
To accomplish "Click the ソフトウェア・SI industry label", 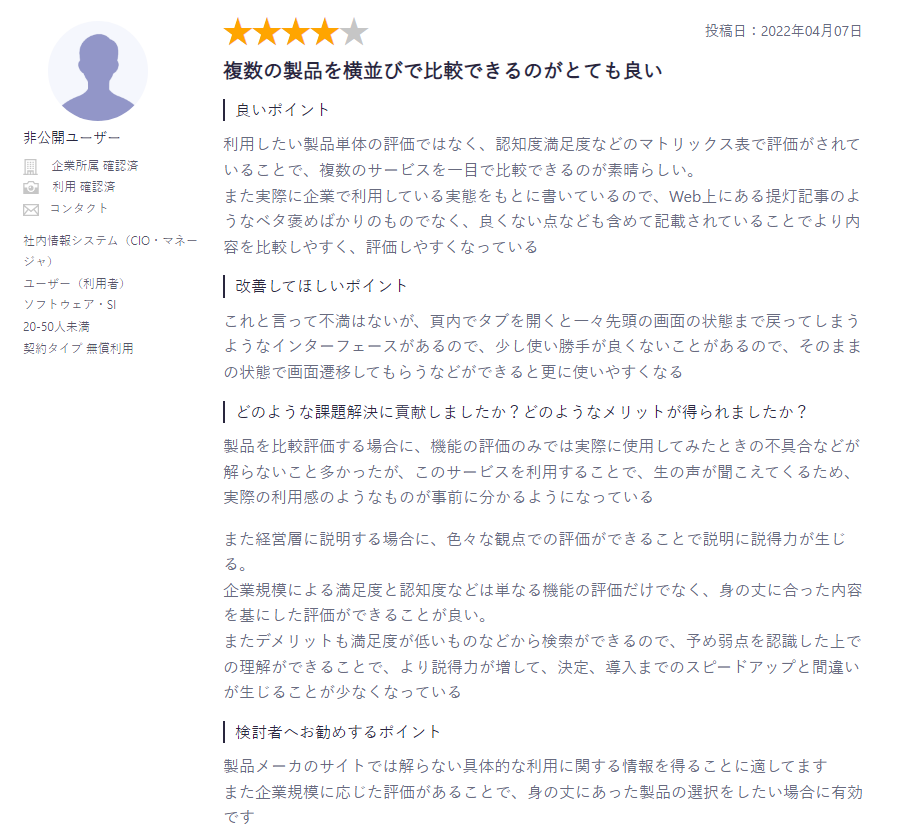I will point(70,304).
